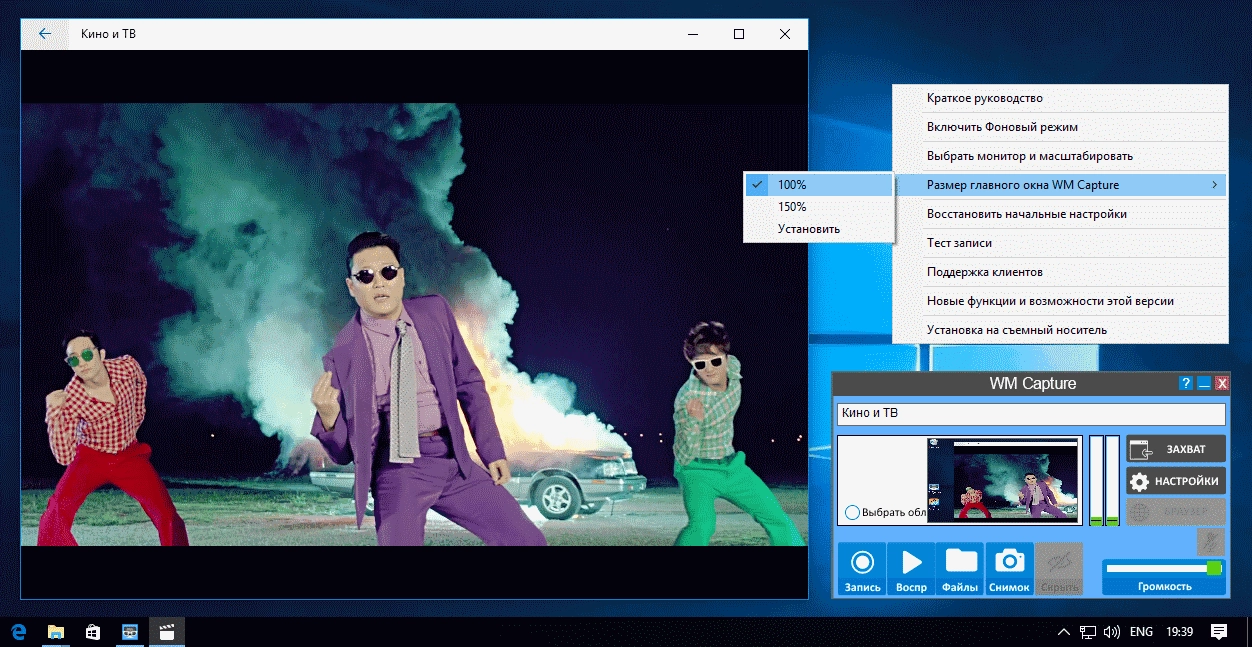Choose Выбрать монитор и масштабировать

pos(1060,156)
